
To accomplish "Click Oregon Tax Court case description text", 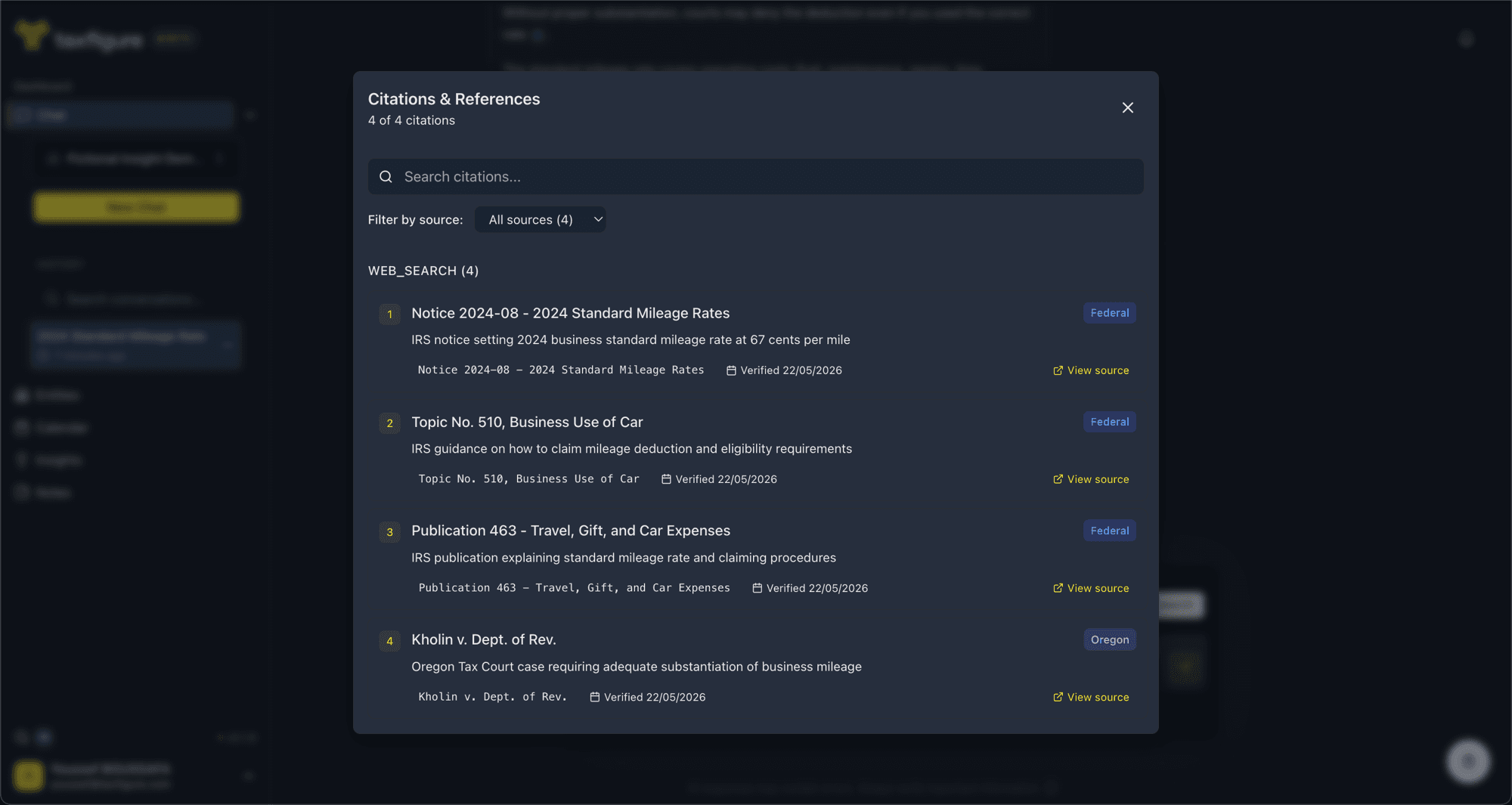I will [x=636, y=667].
